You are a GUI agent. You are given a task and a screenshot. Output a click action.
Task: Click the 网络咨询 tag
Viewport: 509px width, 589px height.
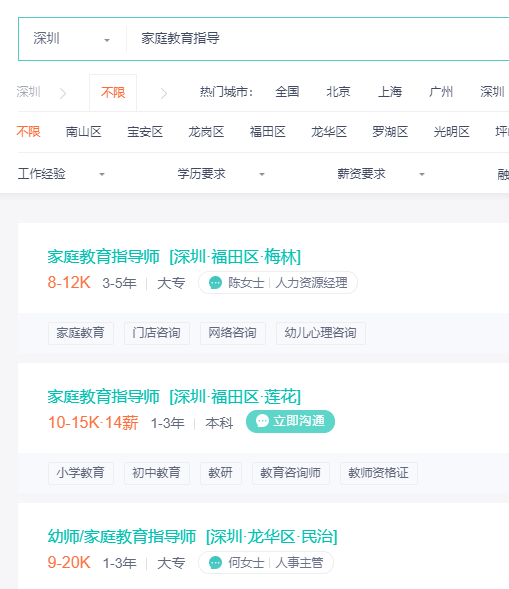coord(233,333)
